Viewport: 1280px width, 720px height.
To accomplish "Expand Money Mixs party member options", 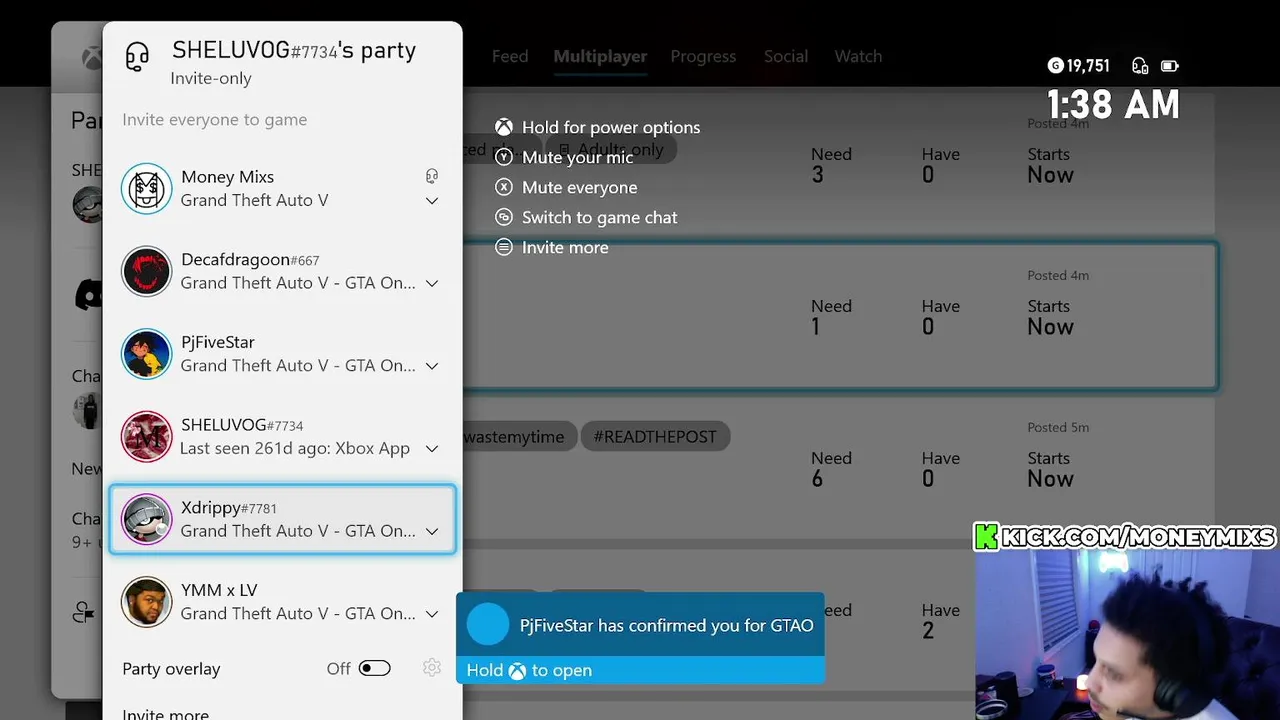I will tap(432, 201).
